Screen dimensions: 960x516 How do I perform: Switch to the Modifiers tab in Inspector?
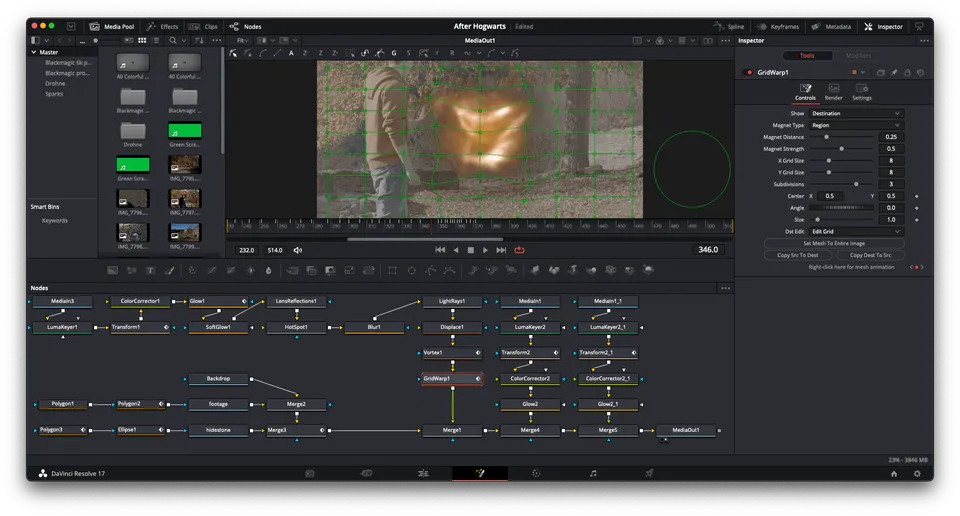pyautogui.click(x=858, y=56)
